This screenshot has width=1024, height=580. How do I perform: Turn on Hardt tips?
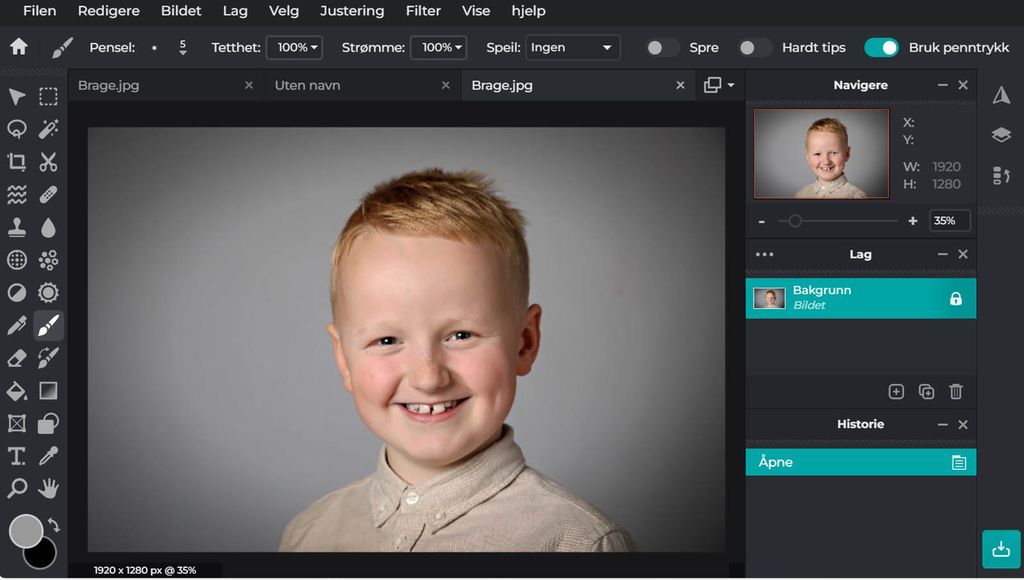755,47
